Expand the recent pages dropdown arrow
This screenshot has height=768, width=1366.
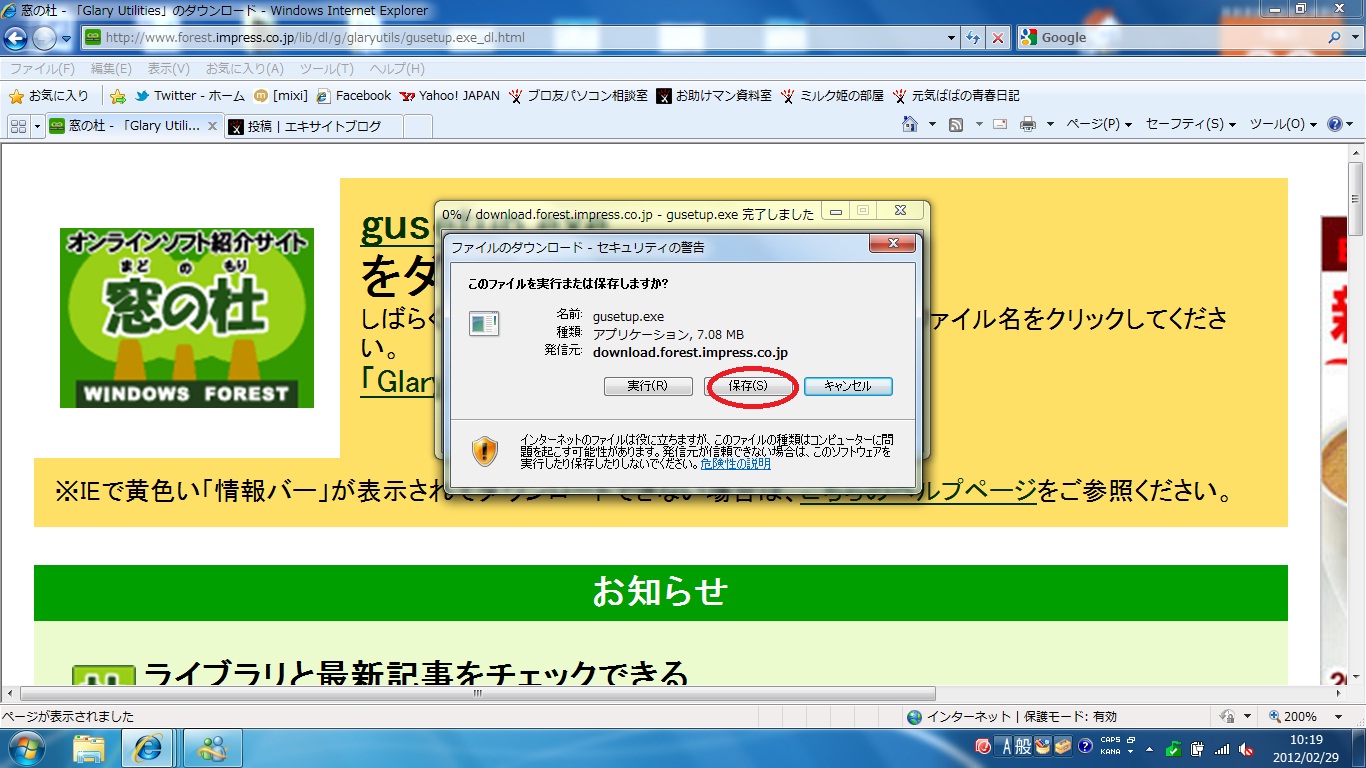coord(66,38)
